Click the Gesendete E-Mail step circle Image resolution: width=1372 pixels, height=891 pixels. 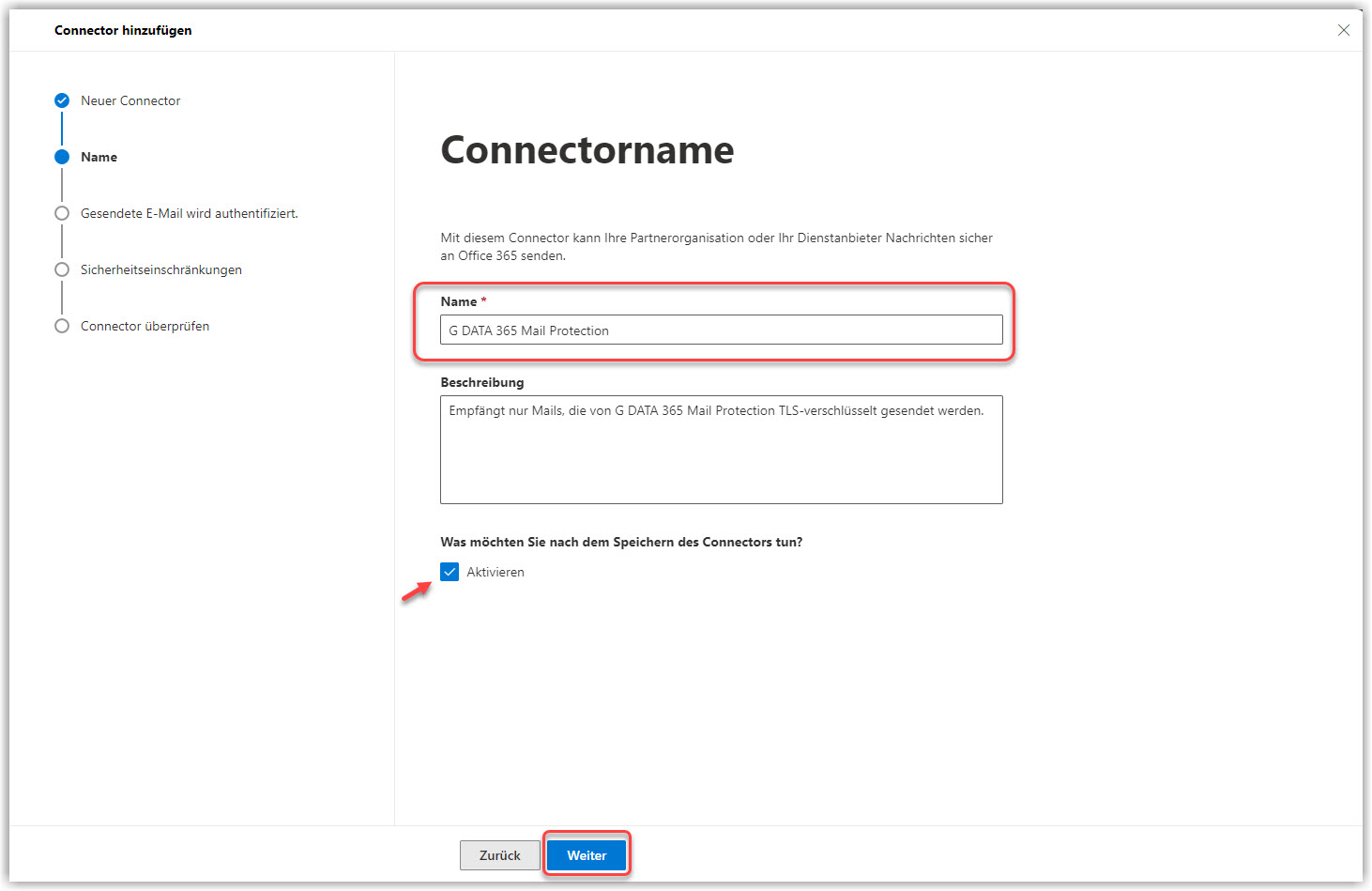coord(62,213)
